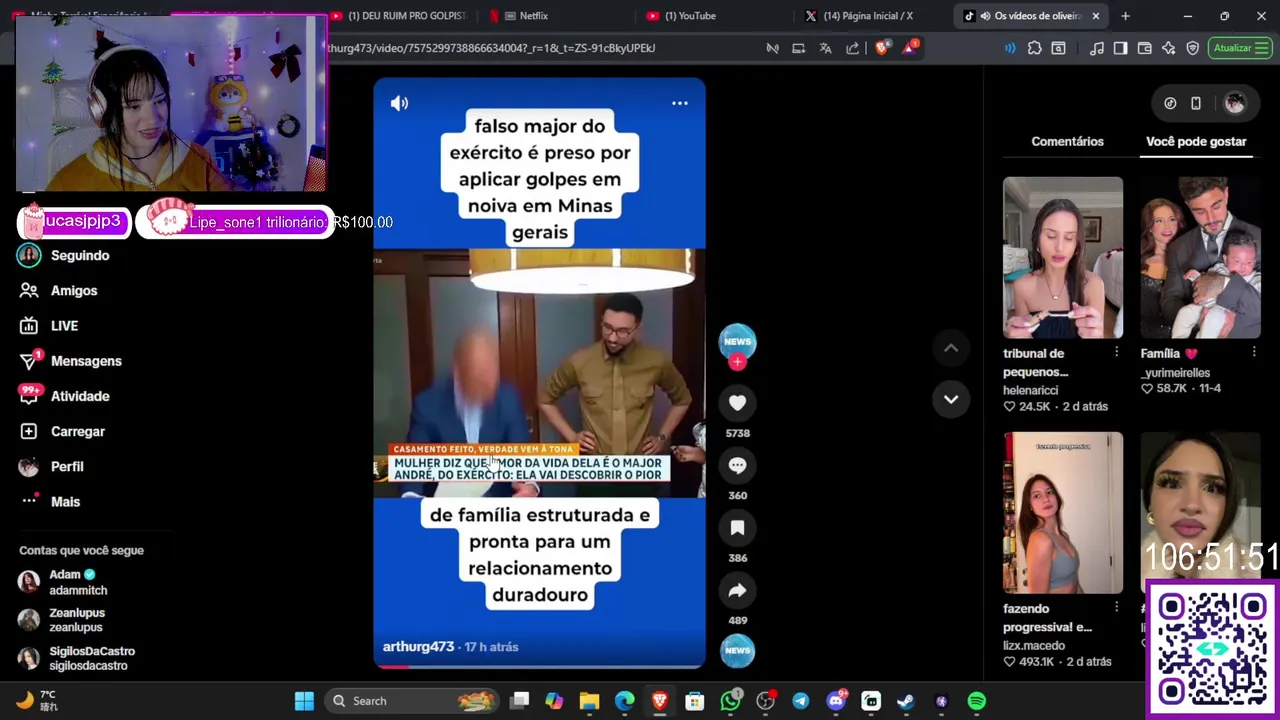Open Spotify from the taskbar
Image resolution: width=1280 pixels, height=720 pixels.
(x=977, y=701)
